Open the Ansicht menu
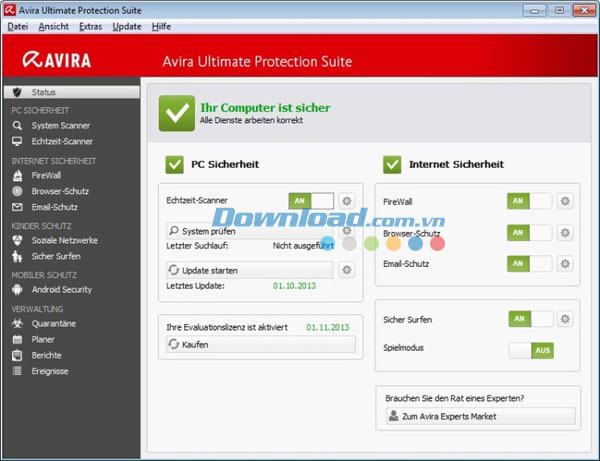The image size is (600, 461). pyautogui.click(x=54, y=26)
